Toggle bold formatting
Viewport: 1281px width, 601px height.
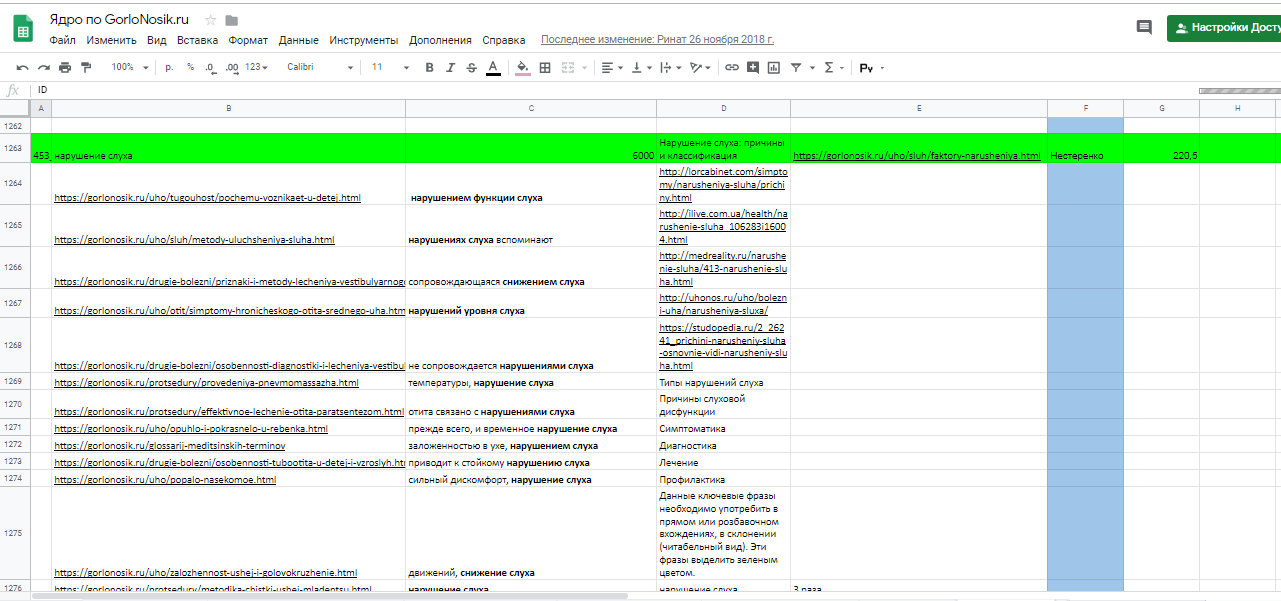429,67
